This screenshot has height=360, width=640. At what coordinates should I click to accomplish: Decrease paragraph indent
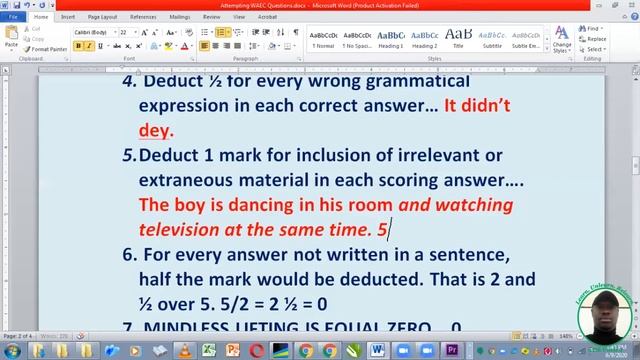coord(256,32)
